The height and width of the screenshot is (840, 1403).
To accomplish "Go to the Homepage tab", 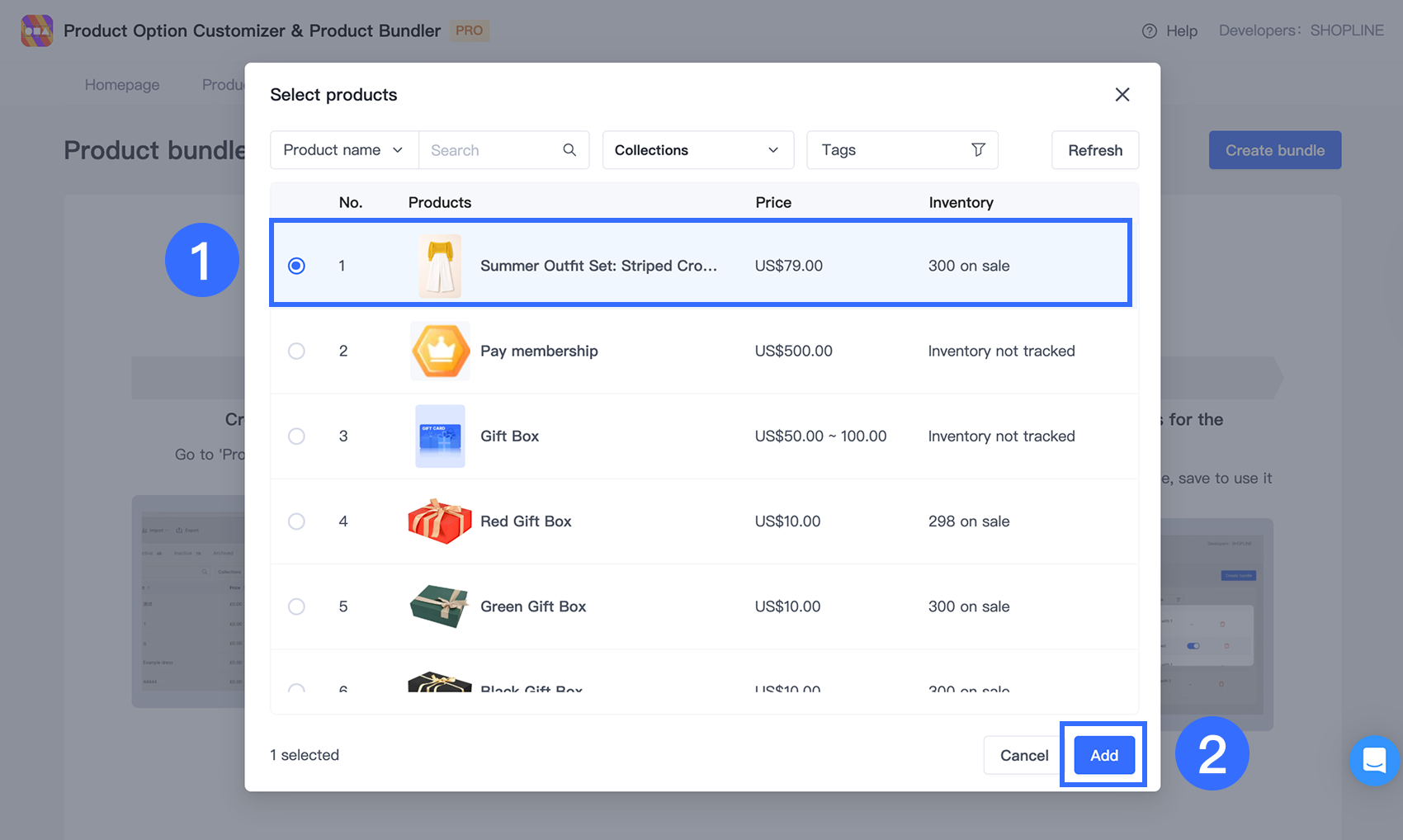I will 122,85.
